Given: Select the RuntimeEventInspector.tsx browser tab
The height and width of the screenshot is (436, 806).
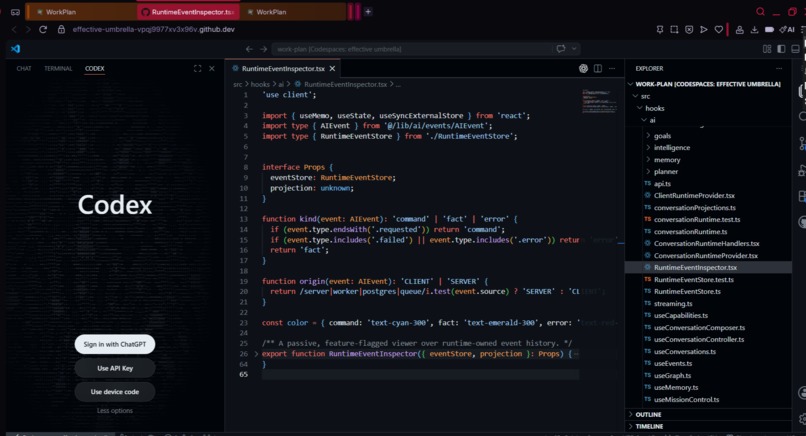Looking at the screenshot, I should pyautogui.click(x=188, y=12).
